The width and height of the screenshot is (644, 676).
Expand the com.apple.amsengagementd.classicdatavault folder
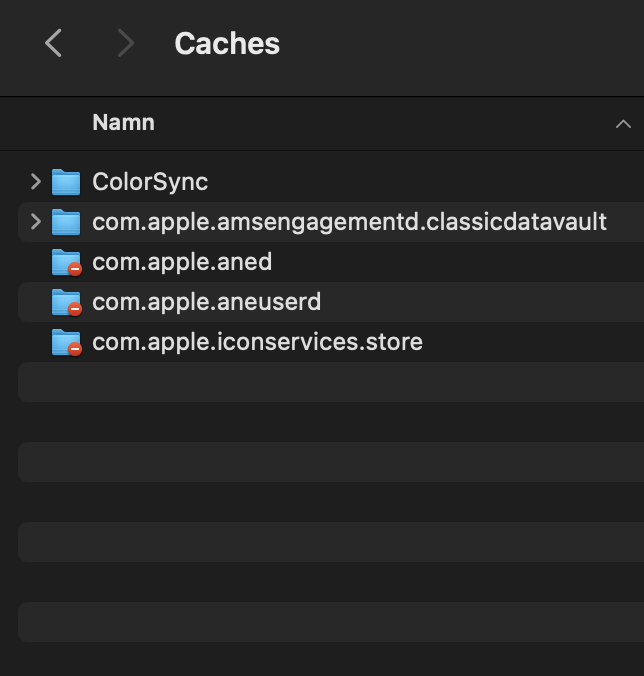[x=36, y=222]
